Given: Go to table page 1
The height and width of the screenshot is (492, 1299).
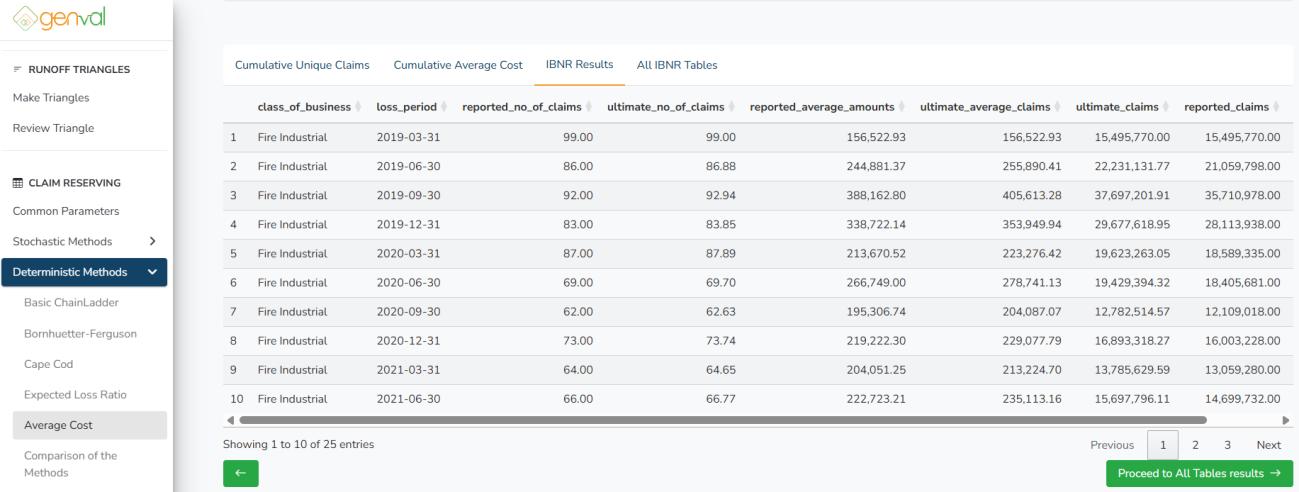Looking at the screenshot, I should click(x=1163, y=445).
